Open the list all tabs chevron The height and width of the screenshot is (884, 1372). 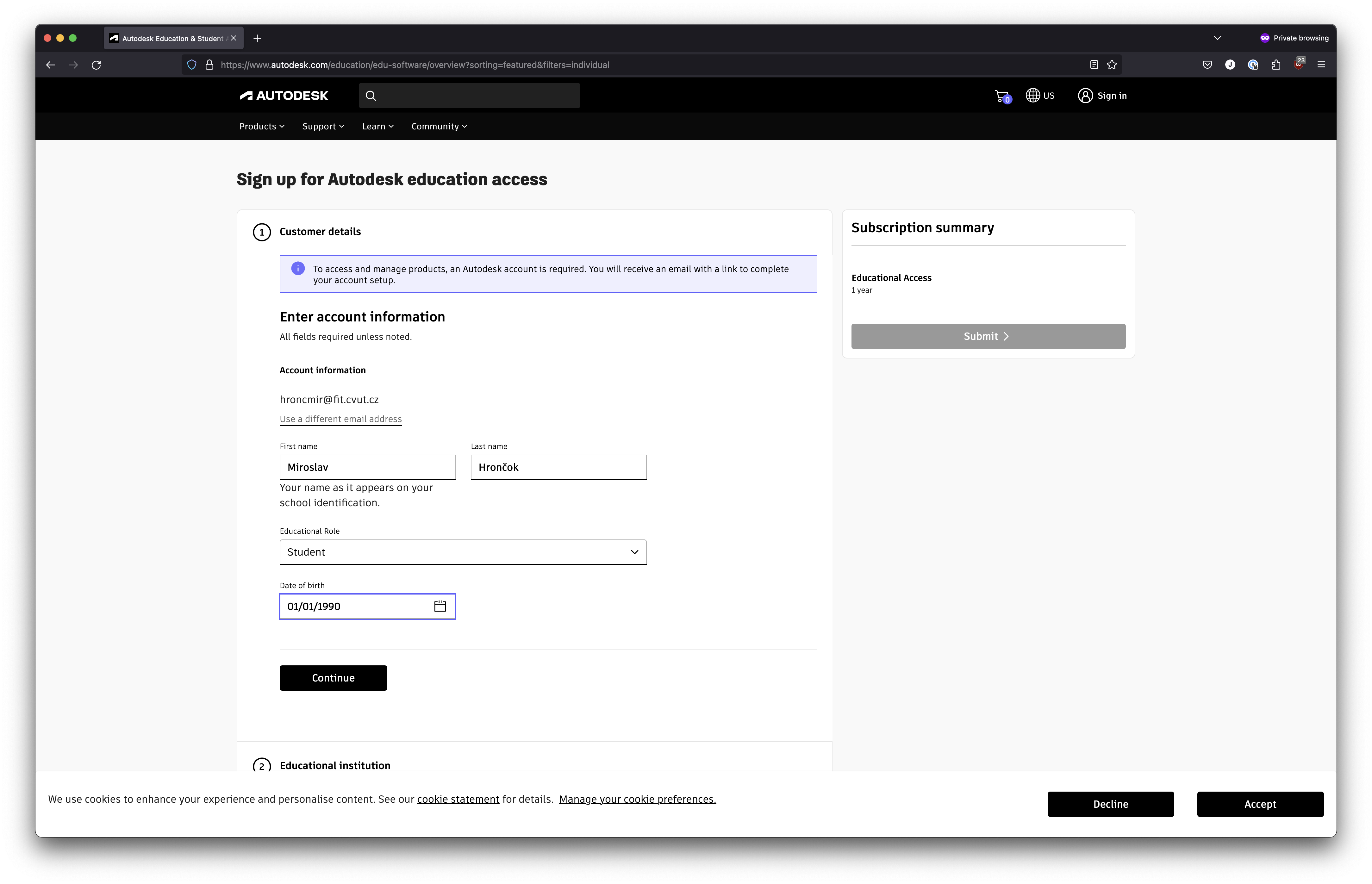coord(1217,38)
